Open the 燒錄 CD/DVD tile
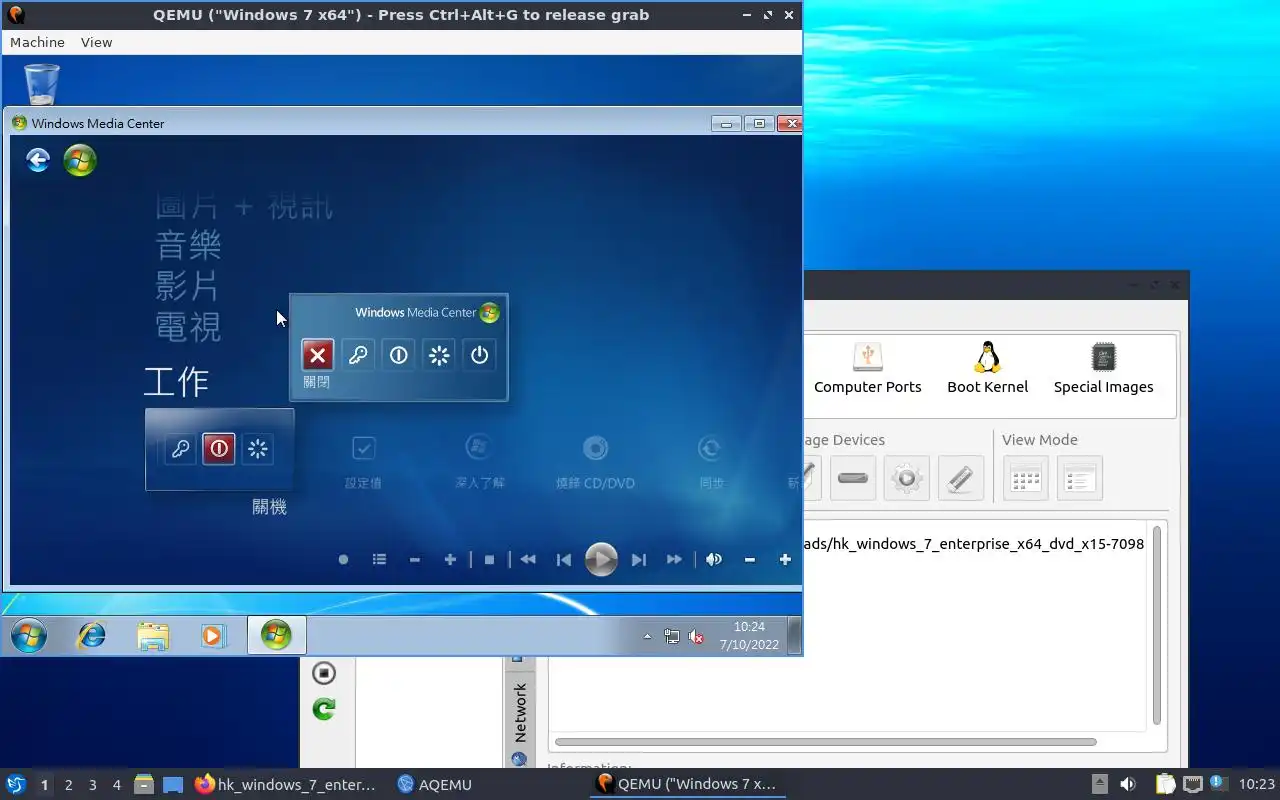 point(595,460)
